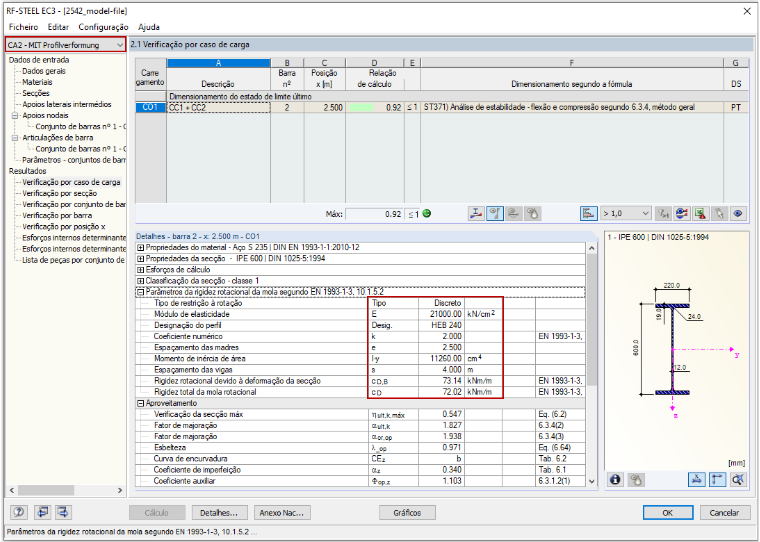
Task: Open the Ficheiro menu
Action: (x=23, y=27)
